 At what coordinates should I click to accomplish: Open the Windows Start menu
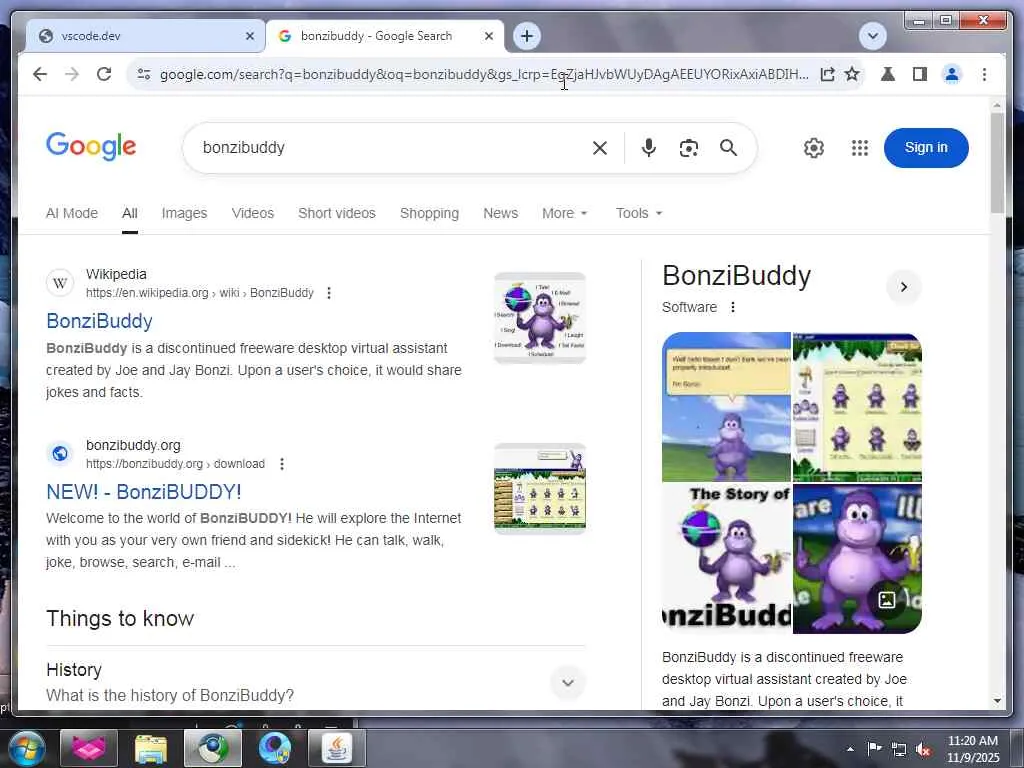point(26,748)
